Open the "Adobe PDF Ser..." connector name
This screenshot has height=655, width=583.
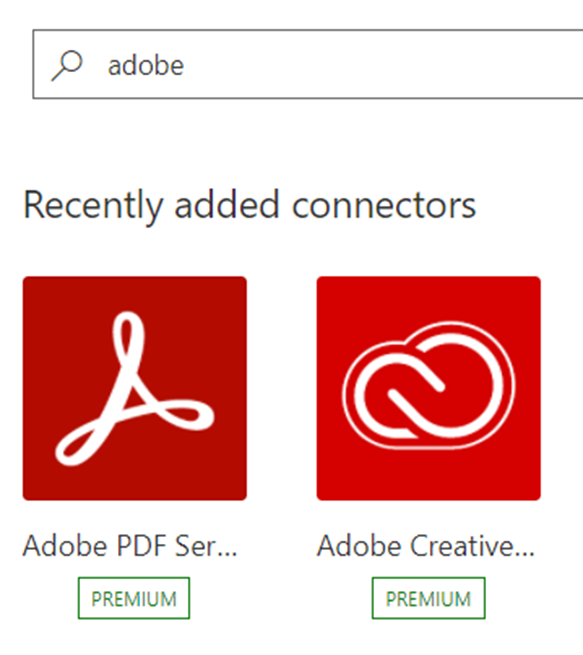(x=130, y=546)
